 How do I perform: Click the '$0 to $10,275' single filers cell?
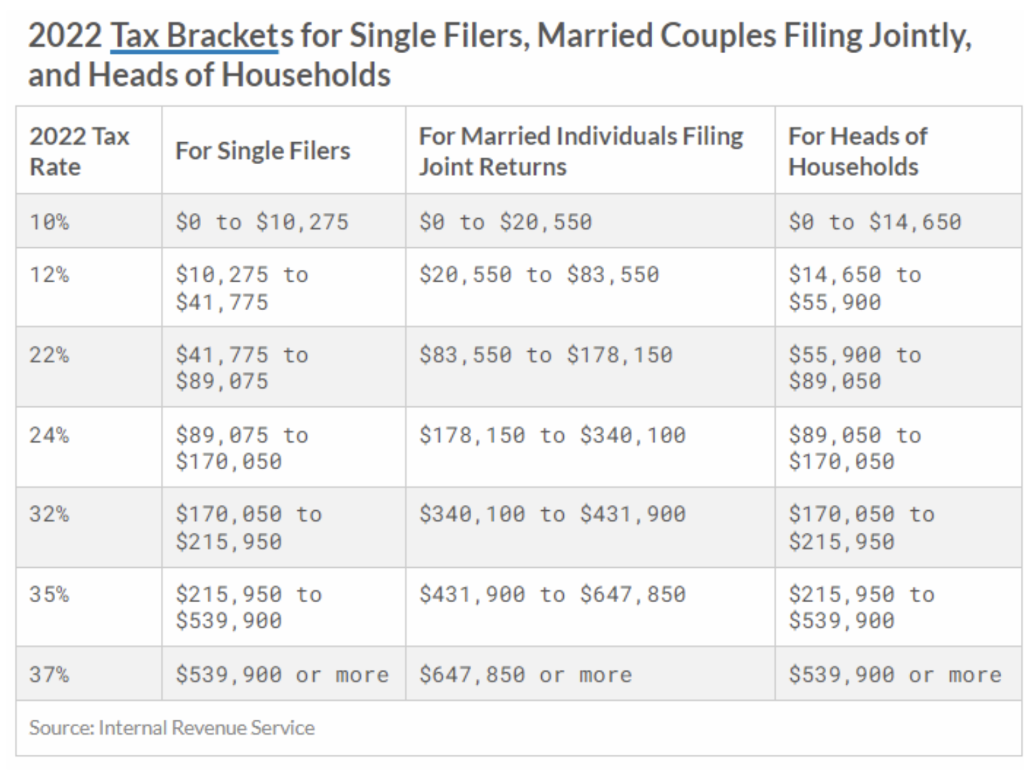click(283, 221)
